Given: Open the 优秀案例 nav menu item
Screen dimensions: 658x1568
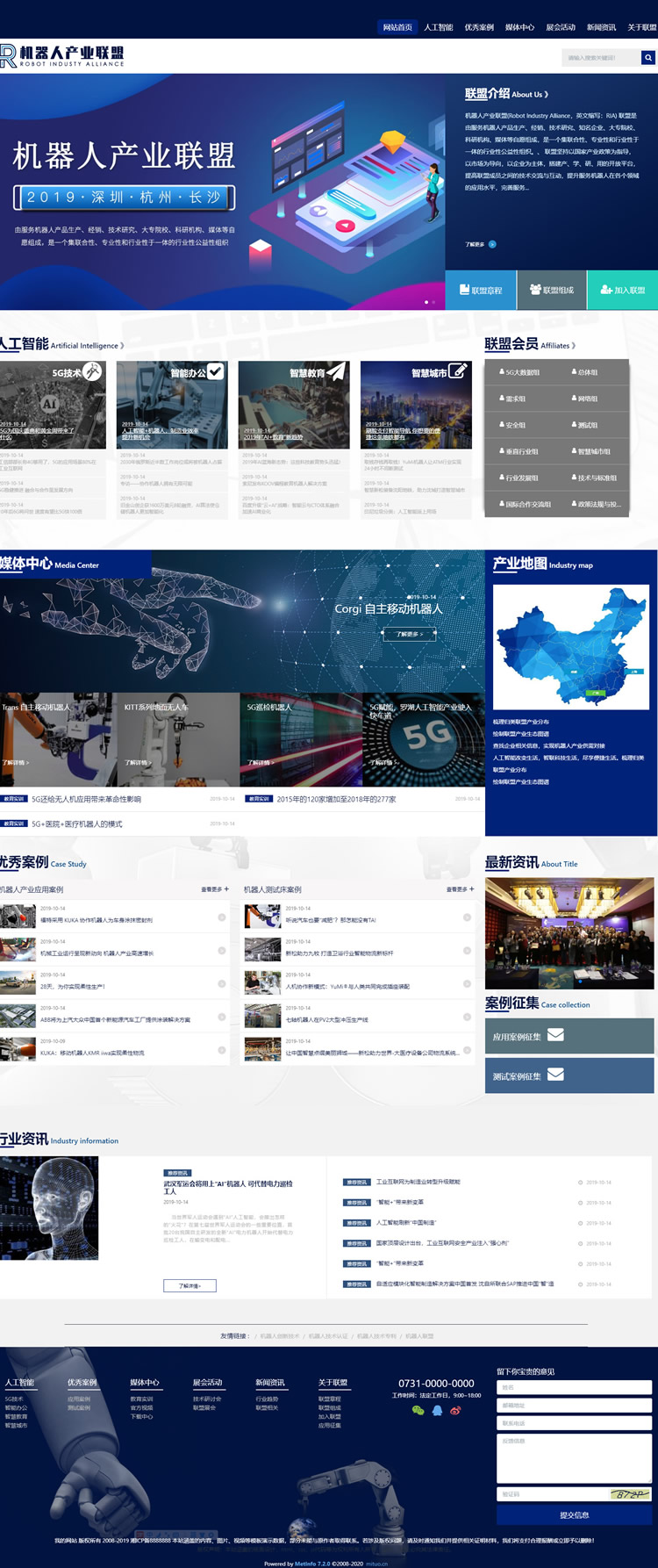Looking at the screenshot, I should pos(479,27).
